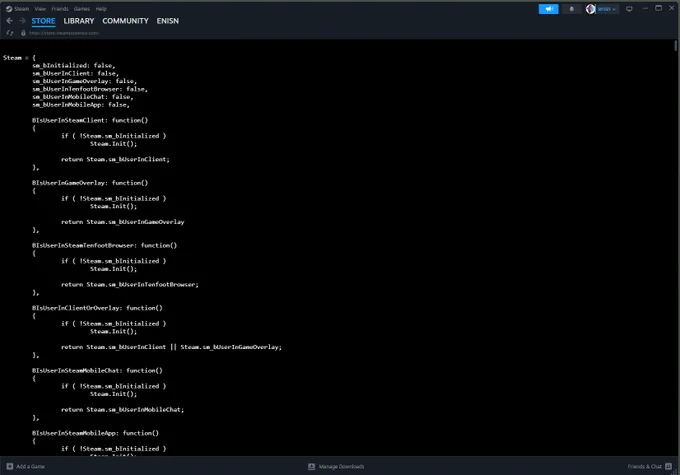Expand the enisn account dropdown
Viewport: 680px width, 475px height.
tap(607, 9)
